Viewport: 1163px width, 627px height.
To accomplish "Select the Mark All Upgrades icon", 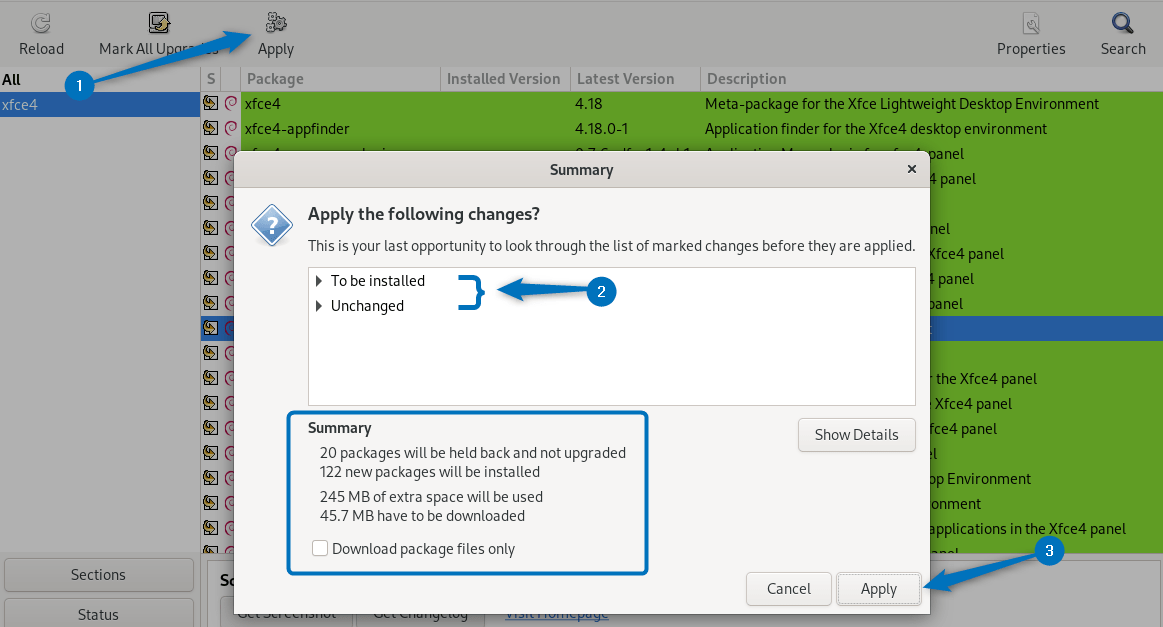I will 158,22.
